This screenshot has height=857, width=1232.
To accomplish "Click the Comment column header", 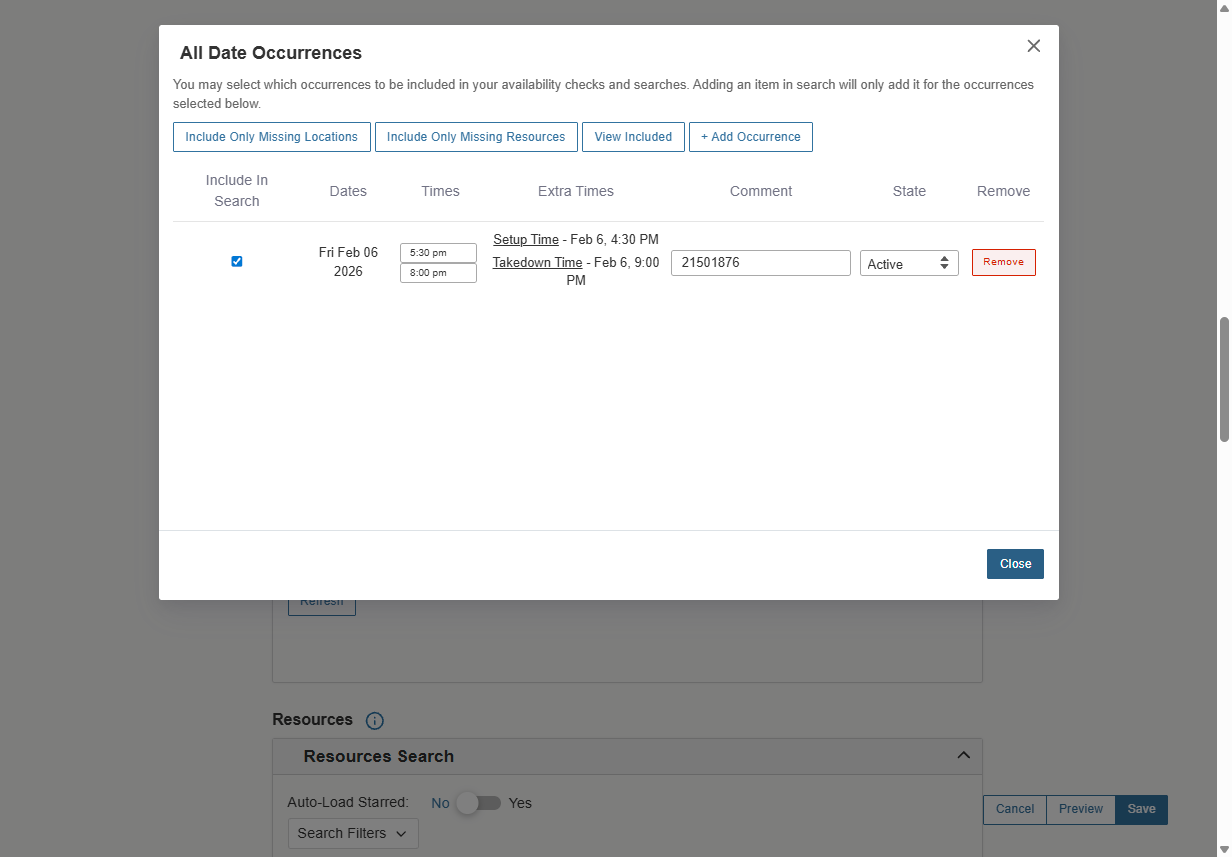I will [761, 191].
